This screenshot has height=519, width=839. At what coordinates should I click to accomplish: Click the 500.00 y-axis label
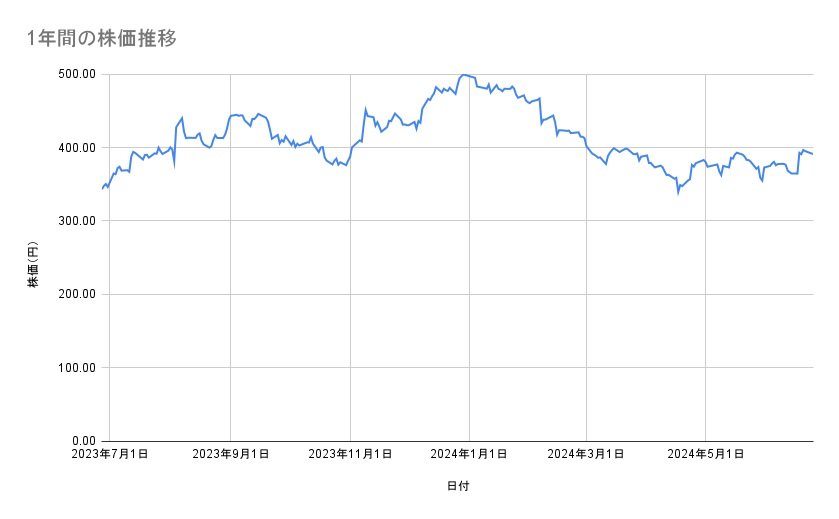coord(76,74)
